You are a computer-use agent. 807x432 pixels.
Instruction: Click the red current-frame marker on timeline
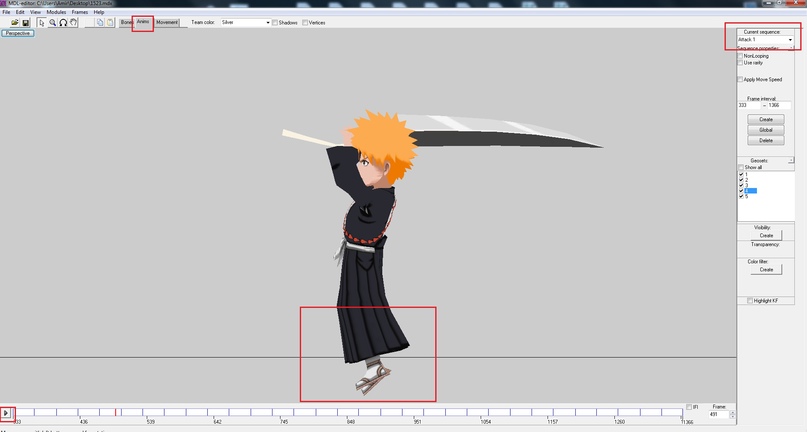(x=115, y=412)
